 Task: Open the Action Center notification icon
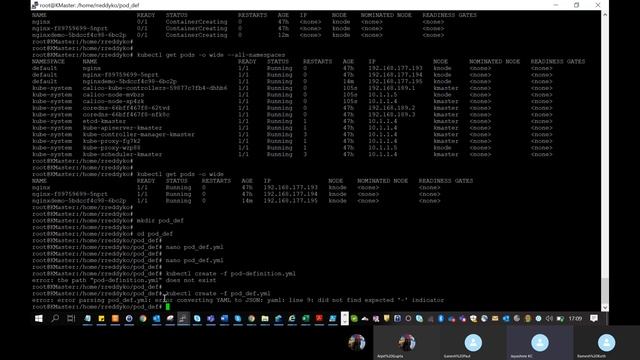pos(594,318)
